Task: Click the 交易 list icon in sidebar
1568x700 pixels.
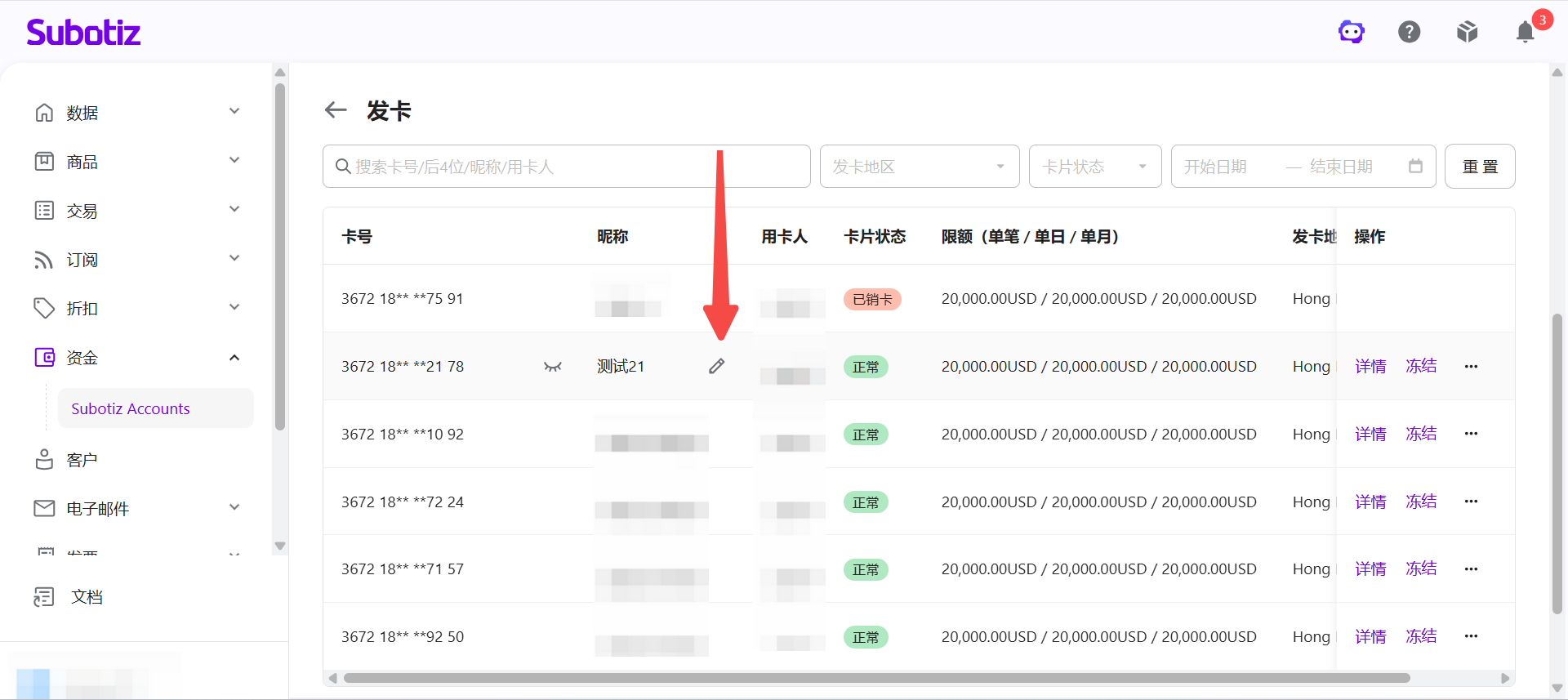Action: pyautogui.click(x=44, y=210)
